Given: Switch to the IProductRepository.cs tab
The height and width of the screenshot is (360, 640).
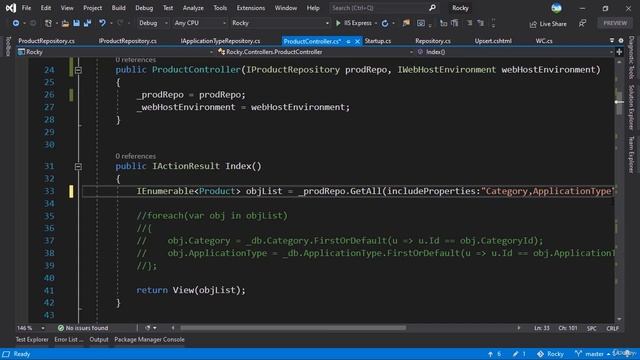Looking at the screenshot, I should click(x=128, y=41).
